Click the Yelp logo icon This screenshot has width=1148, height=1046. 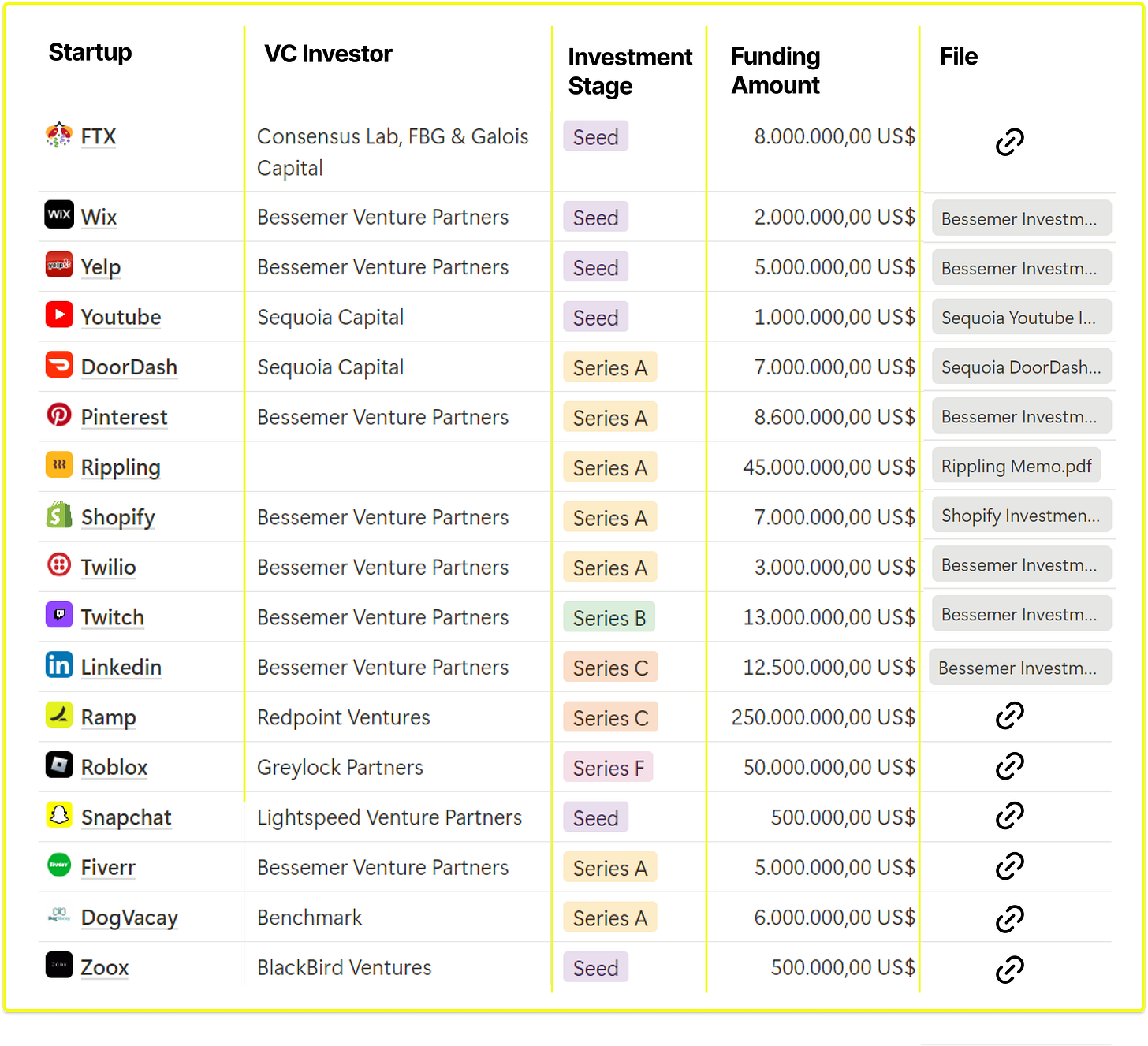point(59,265)
